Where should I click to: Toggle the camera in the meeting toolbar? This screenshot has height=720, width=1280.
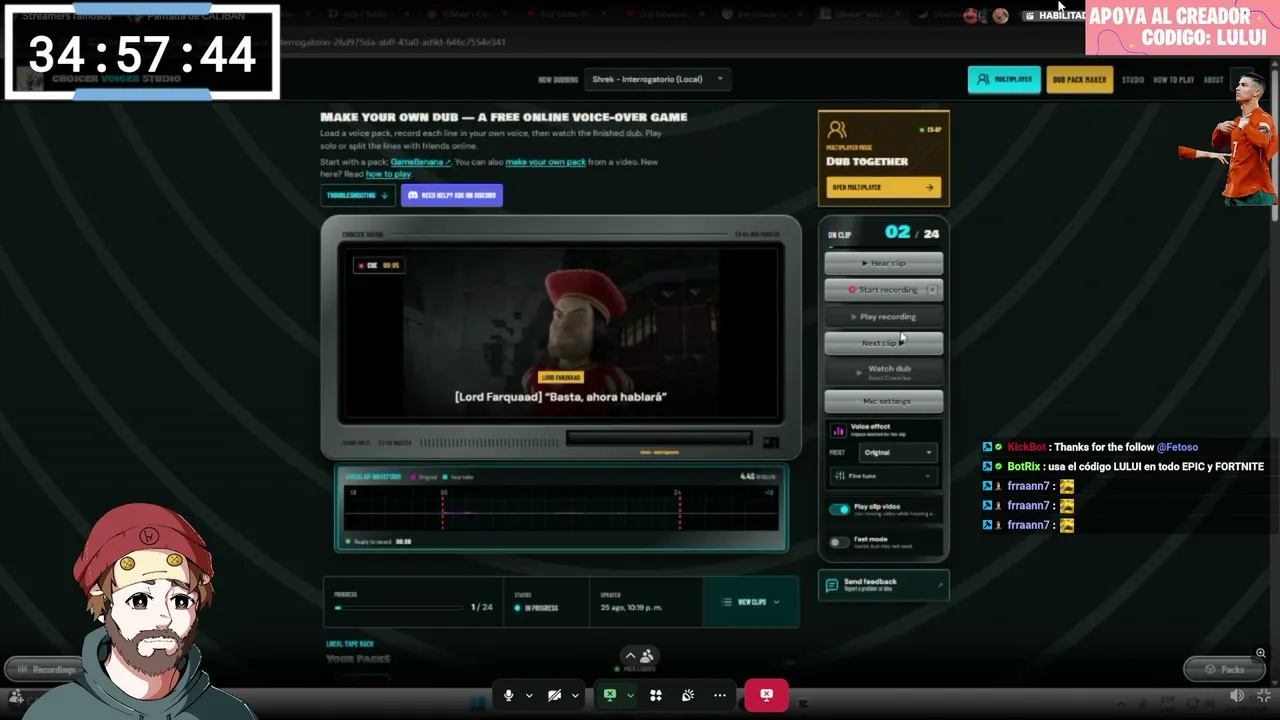554,695
